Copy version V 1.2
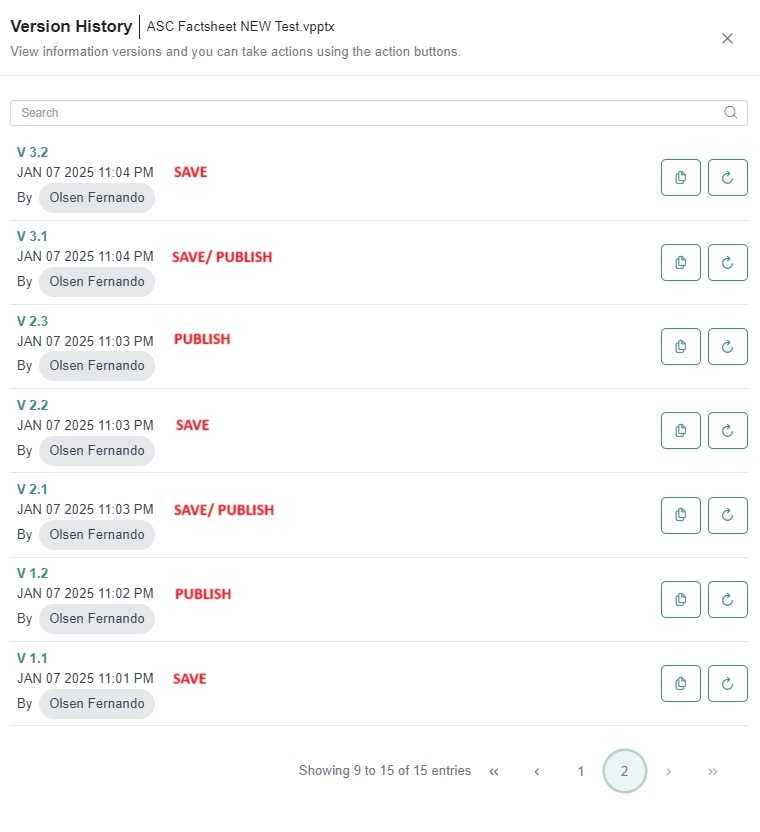This screenshot has width=760, height=832. (680, 600)
